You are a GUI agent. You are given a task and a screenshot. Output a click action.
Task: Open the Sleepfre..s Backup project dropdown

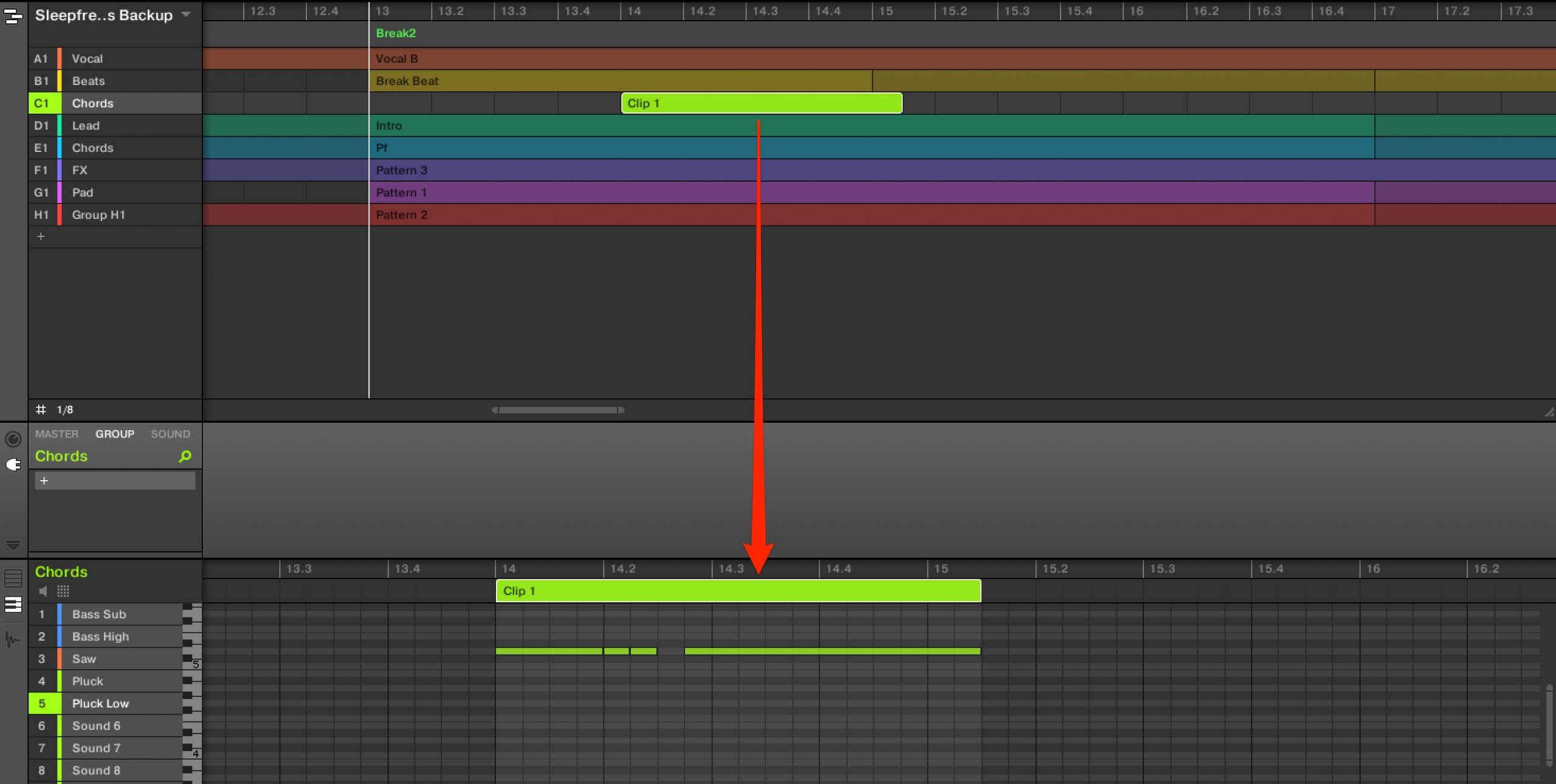[x=186, y=14]
